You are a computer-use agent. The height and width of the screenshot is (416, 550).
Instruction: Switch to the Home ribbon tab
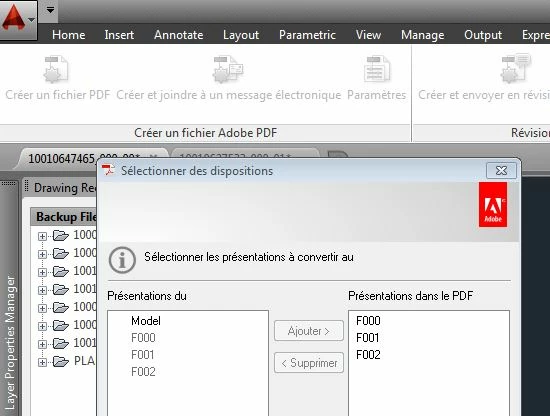click(68, 35)
